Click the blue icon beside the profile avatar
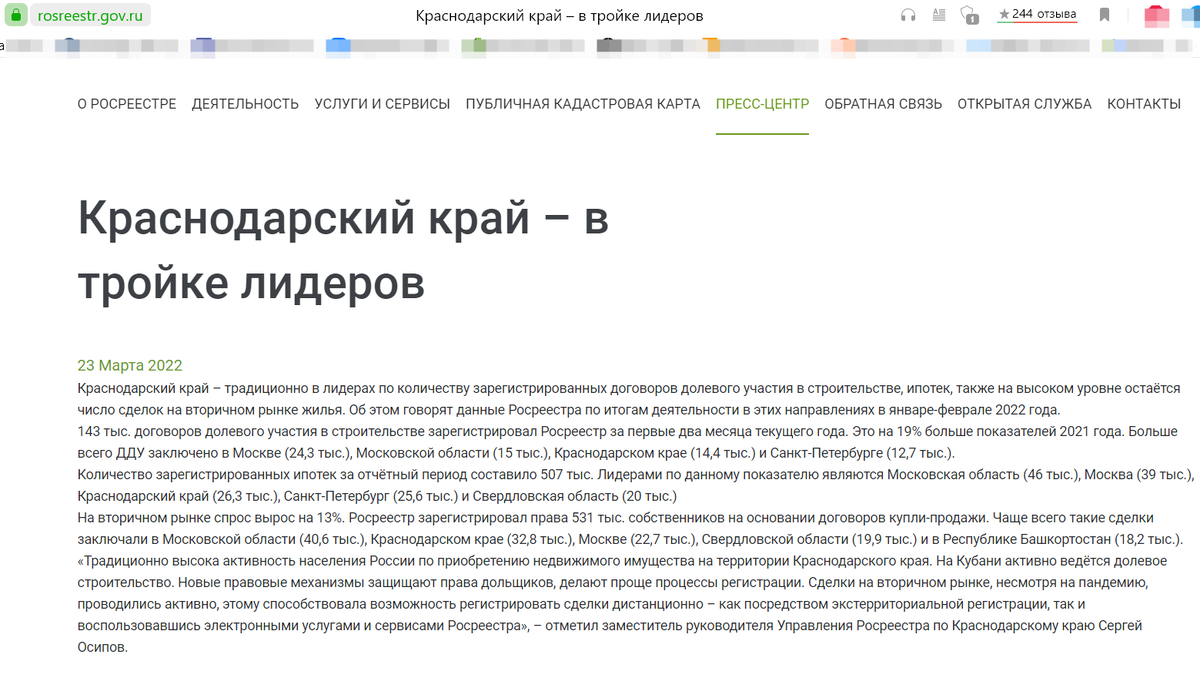1200x678 pixels. pos(1190,15)
